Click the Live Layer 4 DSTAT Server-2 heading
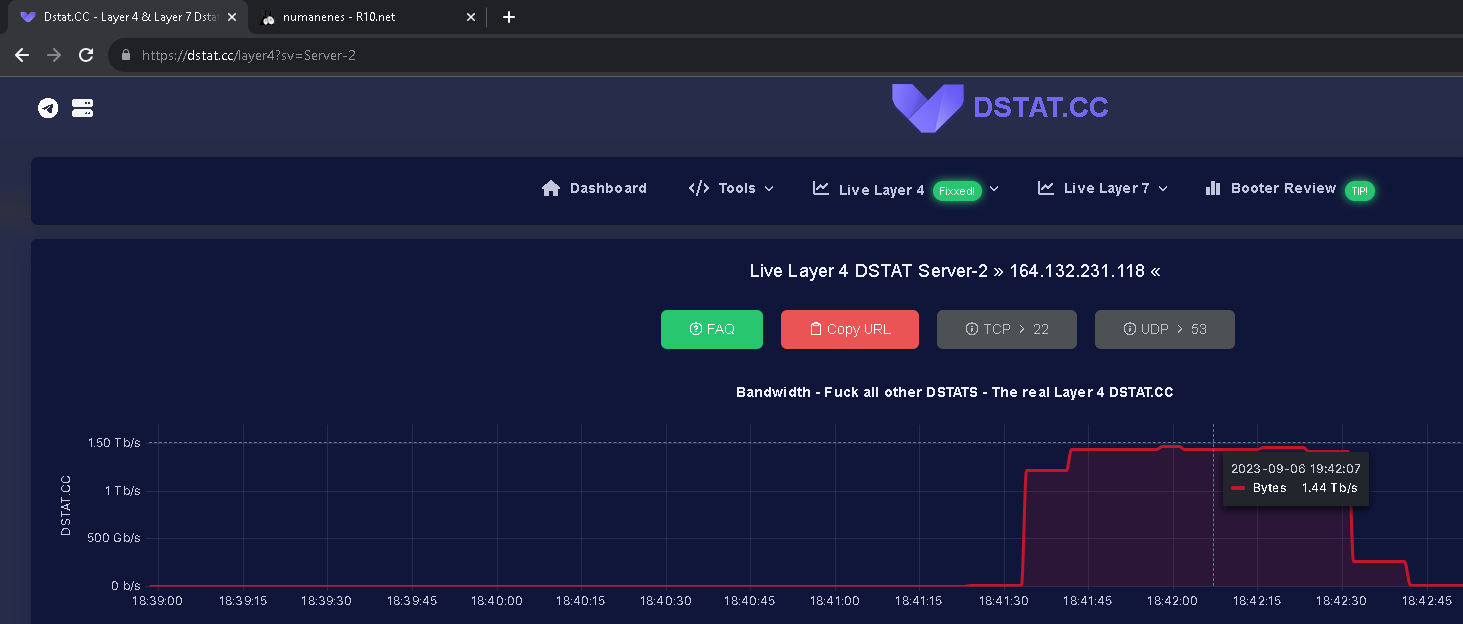This screenshot has width=1463, height=624. [955, 271]
